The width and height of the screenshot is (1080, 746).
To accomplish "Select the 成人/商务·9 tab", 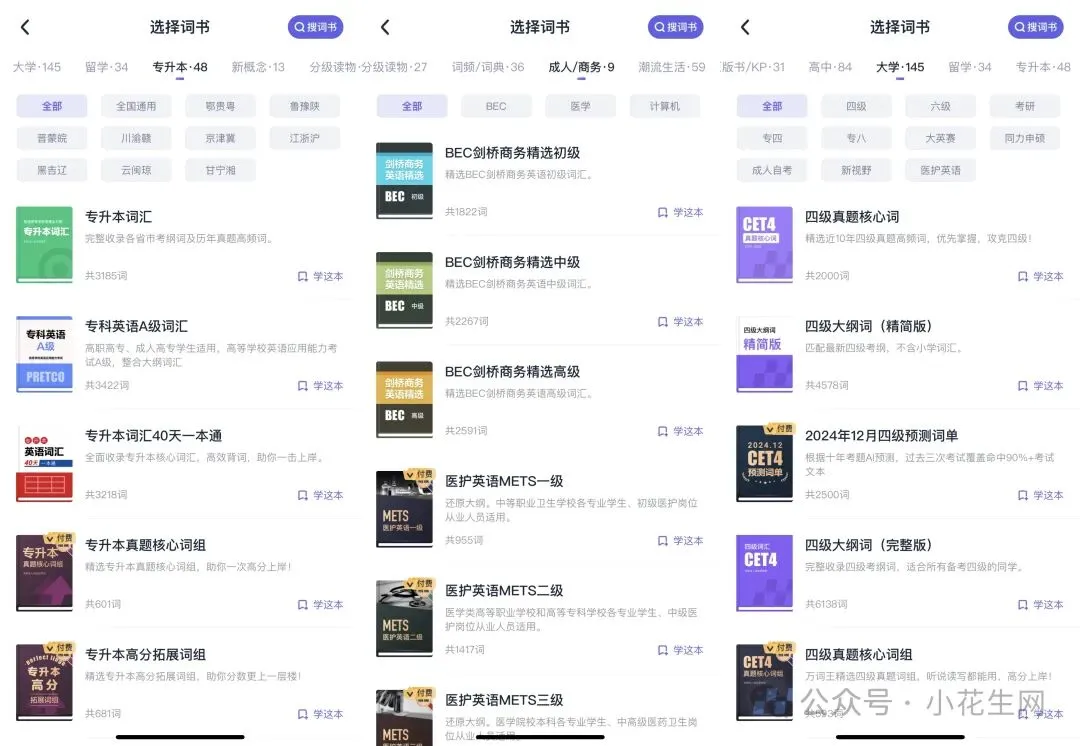I will click(x=581, y=67).
